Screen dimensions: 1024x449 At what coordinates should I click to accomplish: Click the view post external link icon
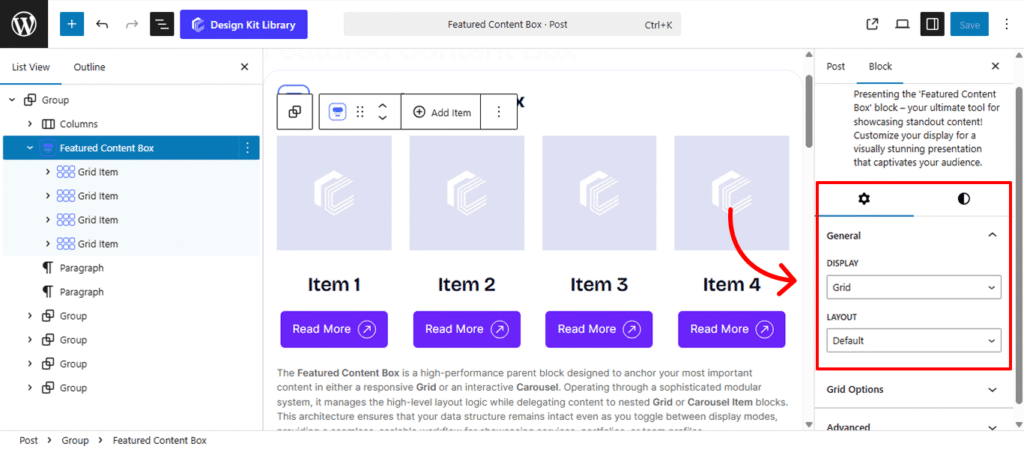click(x=872, y=24)
